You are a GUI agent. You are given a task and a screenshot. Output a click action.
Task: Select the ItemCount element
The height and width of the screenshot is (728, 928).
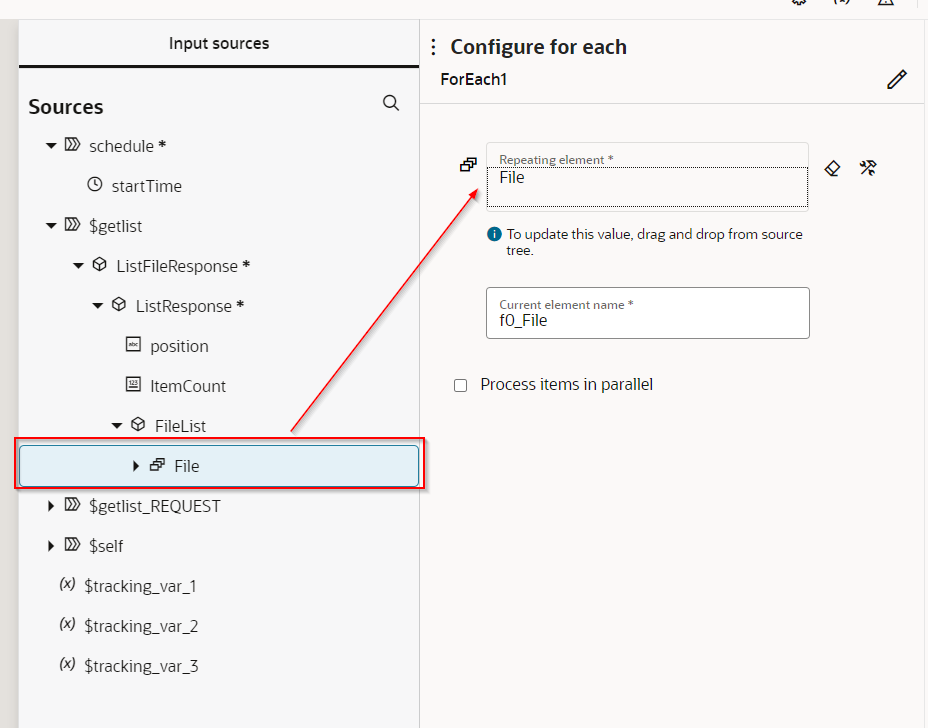(188, 386)
